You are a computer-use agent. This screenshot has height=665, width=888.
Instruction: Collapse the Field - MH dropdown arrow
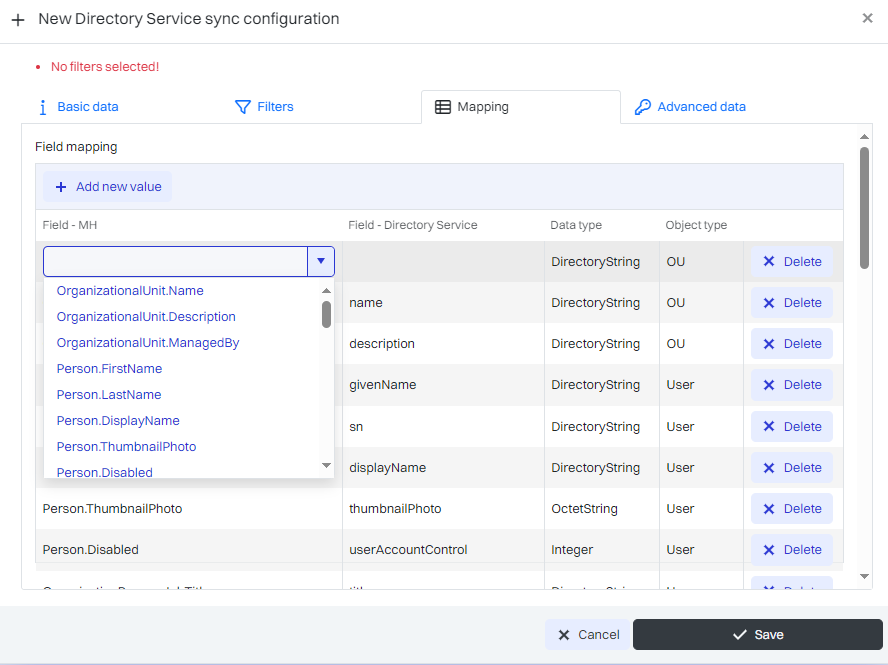(x=320, y=262)
